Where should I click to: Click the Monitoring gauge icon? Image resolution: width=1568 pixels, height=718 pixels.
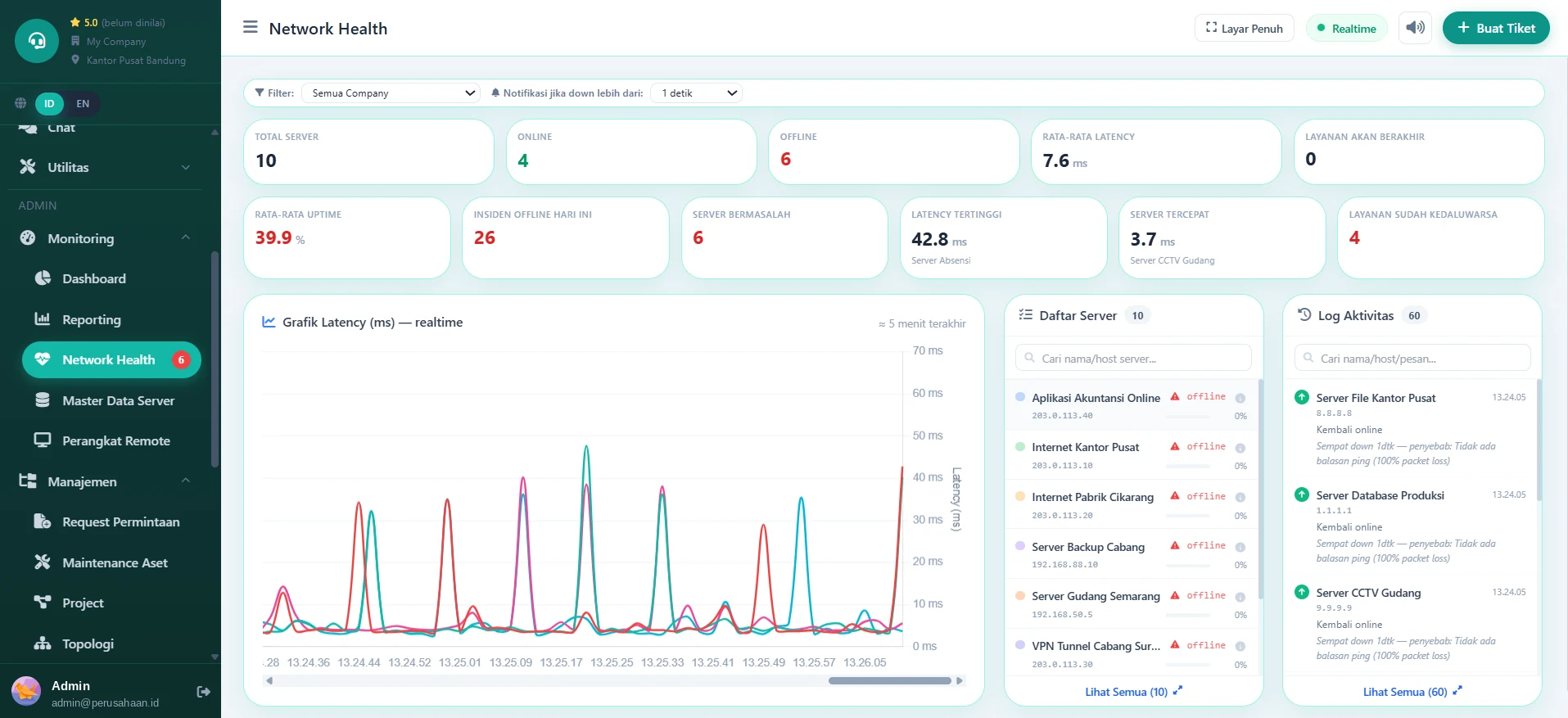[x=28, y=237]
